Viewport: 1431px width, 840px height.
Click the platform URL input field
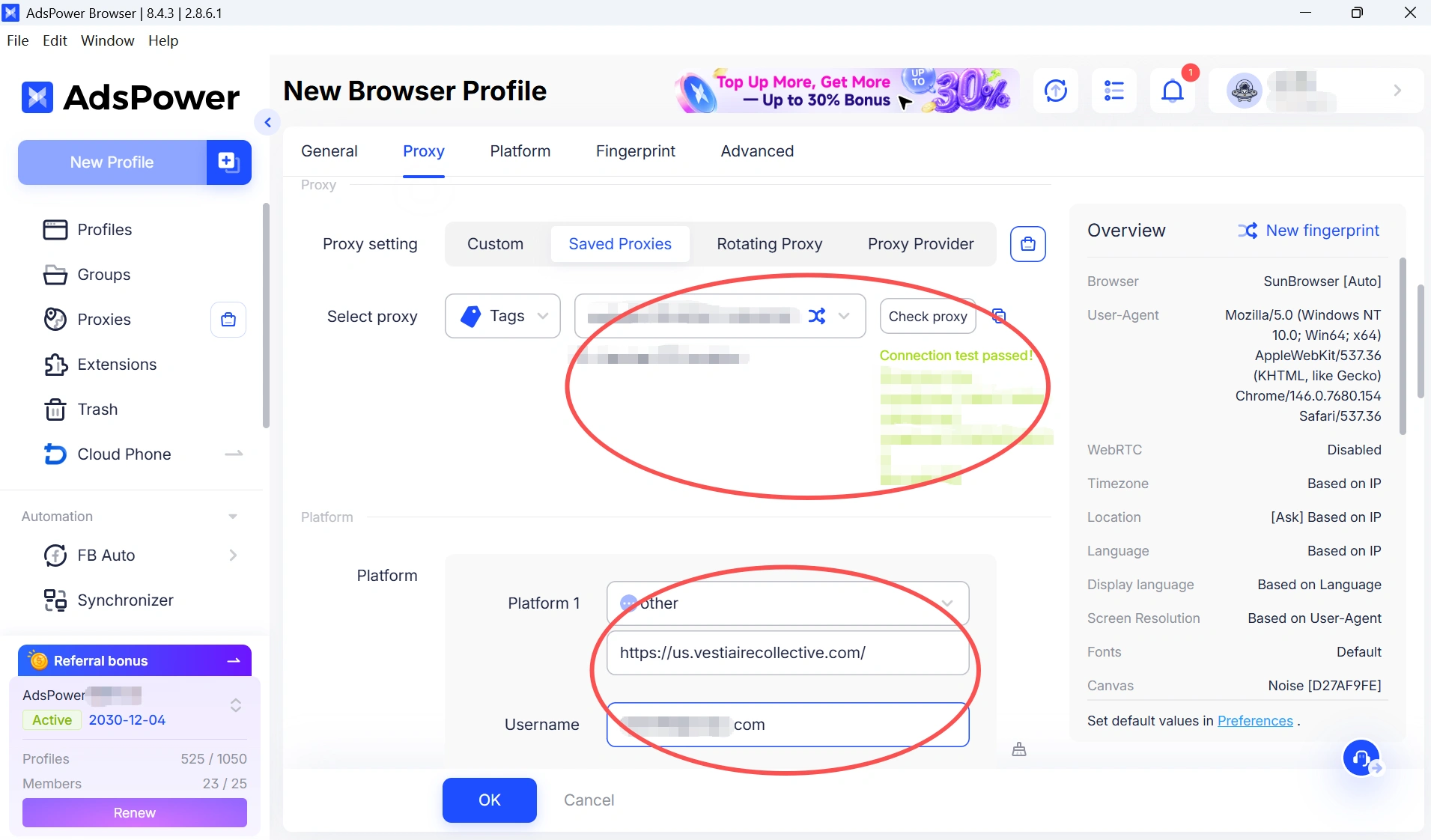pyautogui.click(x=788, y=653)
